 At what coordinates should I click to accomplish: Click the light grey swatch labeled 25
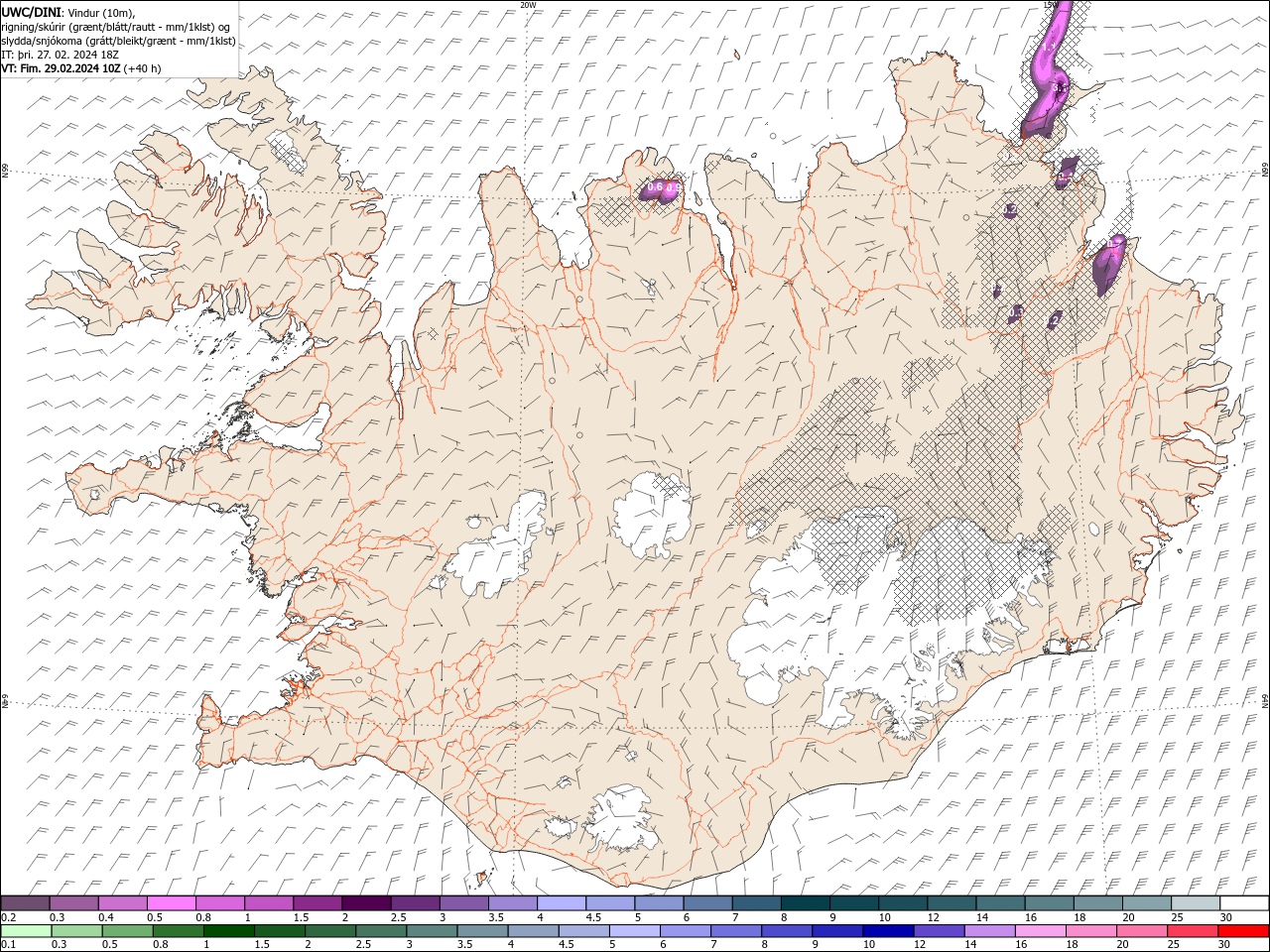point(1196,903)
